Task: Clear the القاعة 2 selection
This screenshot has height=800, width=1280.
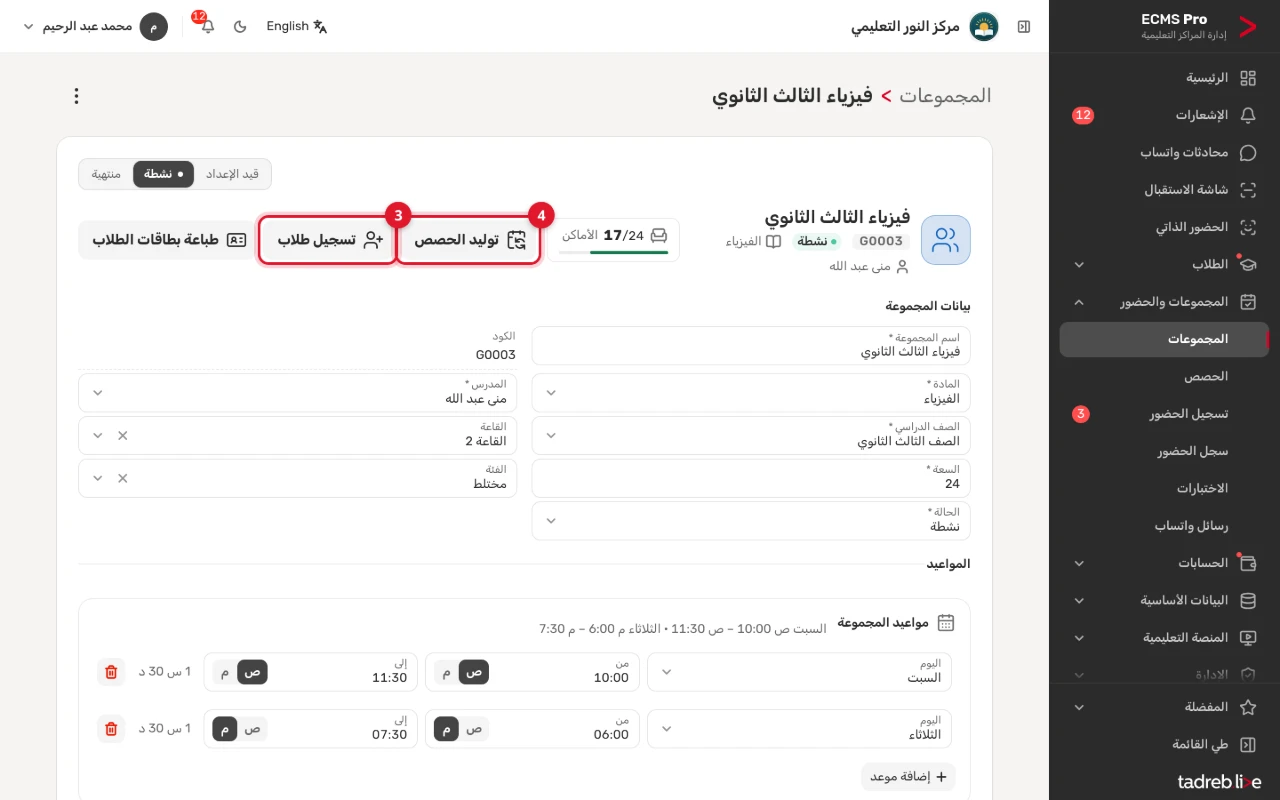Action: 123,436
